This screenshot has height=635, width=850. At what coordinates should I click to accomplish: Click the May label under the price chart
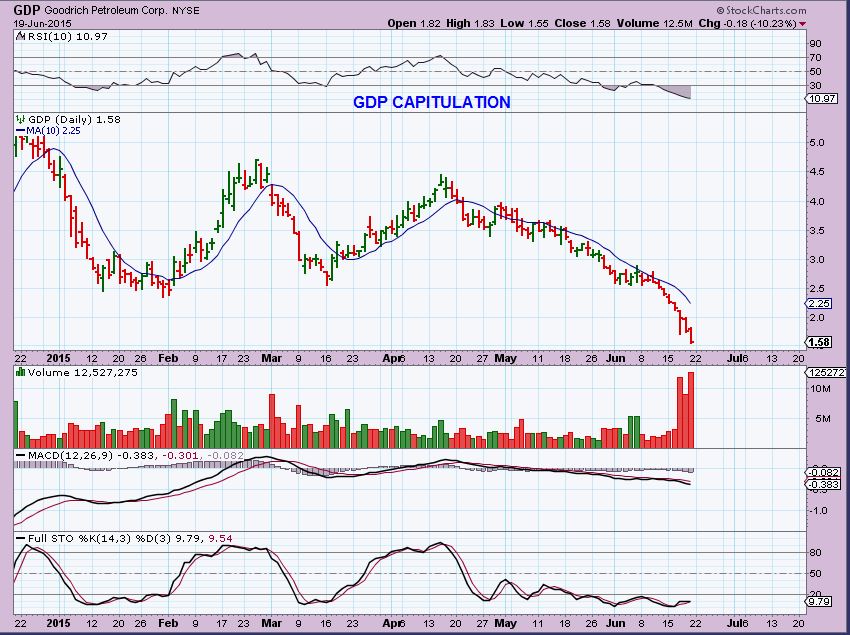point(505,358)
